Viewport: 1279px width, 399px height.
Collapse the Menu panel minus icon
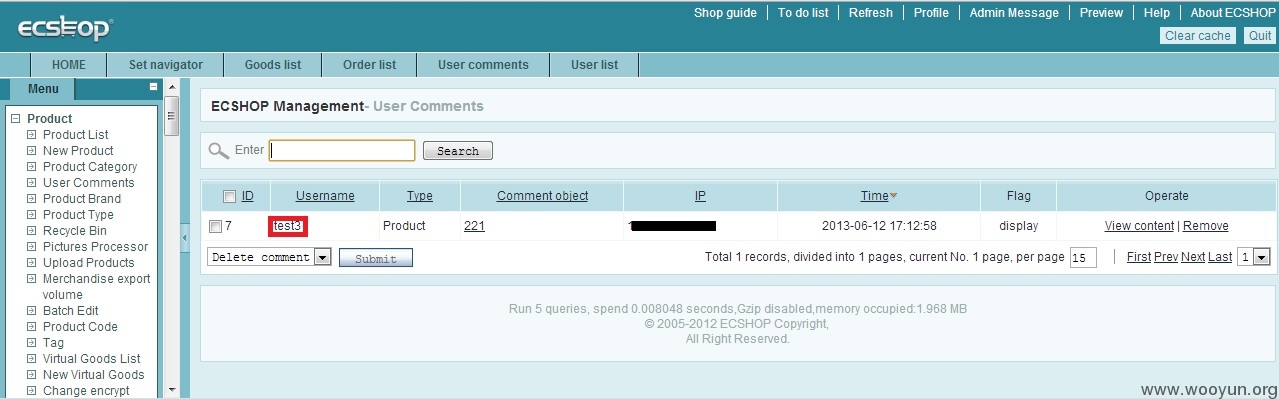(x=153, y=87)
